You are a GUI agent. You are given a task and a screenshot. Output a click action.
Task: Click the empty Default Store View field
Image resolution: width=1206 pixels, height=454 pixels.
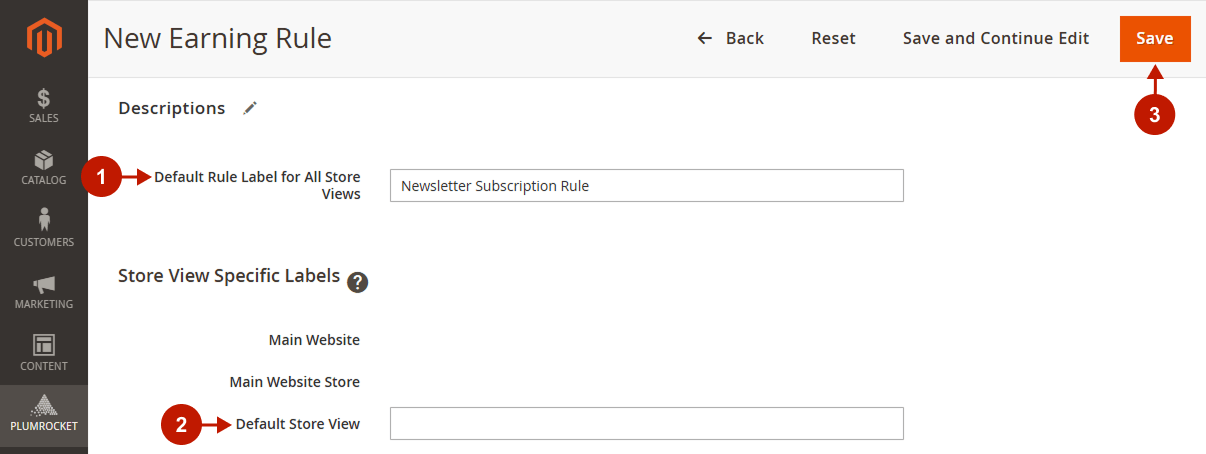coord(646,424)
